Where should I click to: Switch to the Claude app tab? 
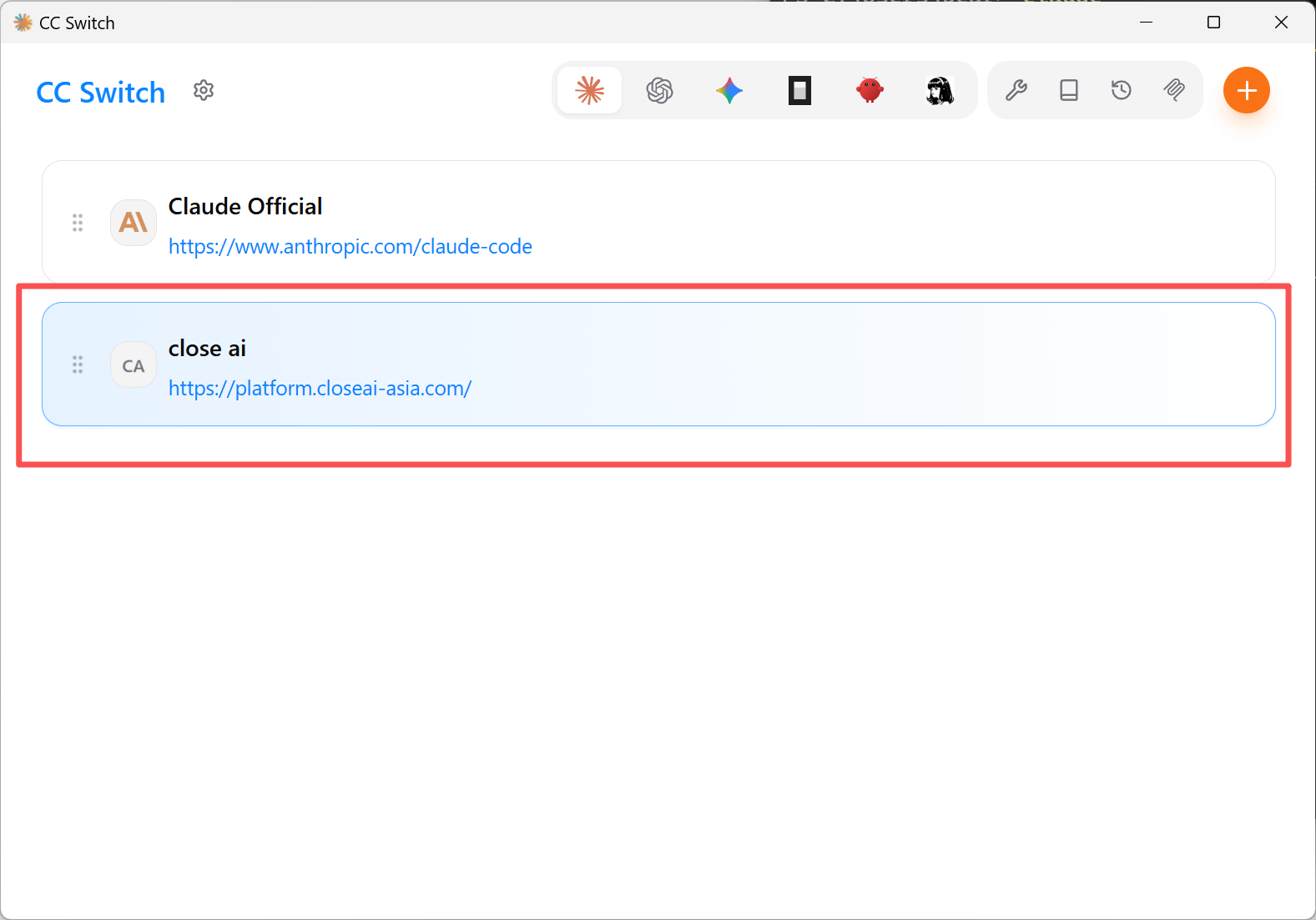click(590, 90)
